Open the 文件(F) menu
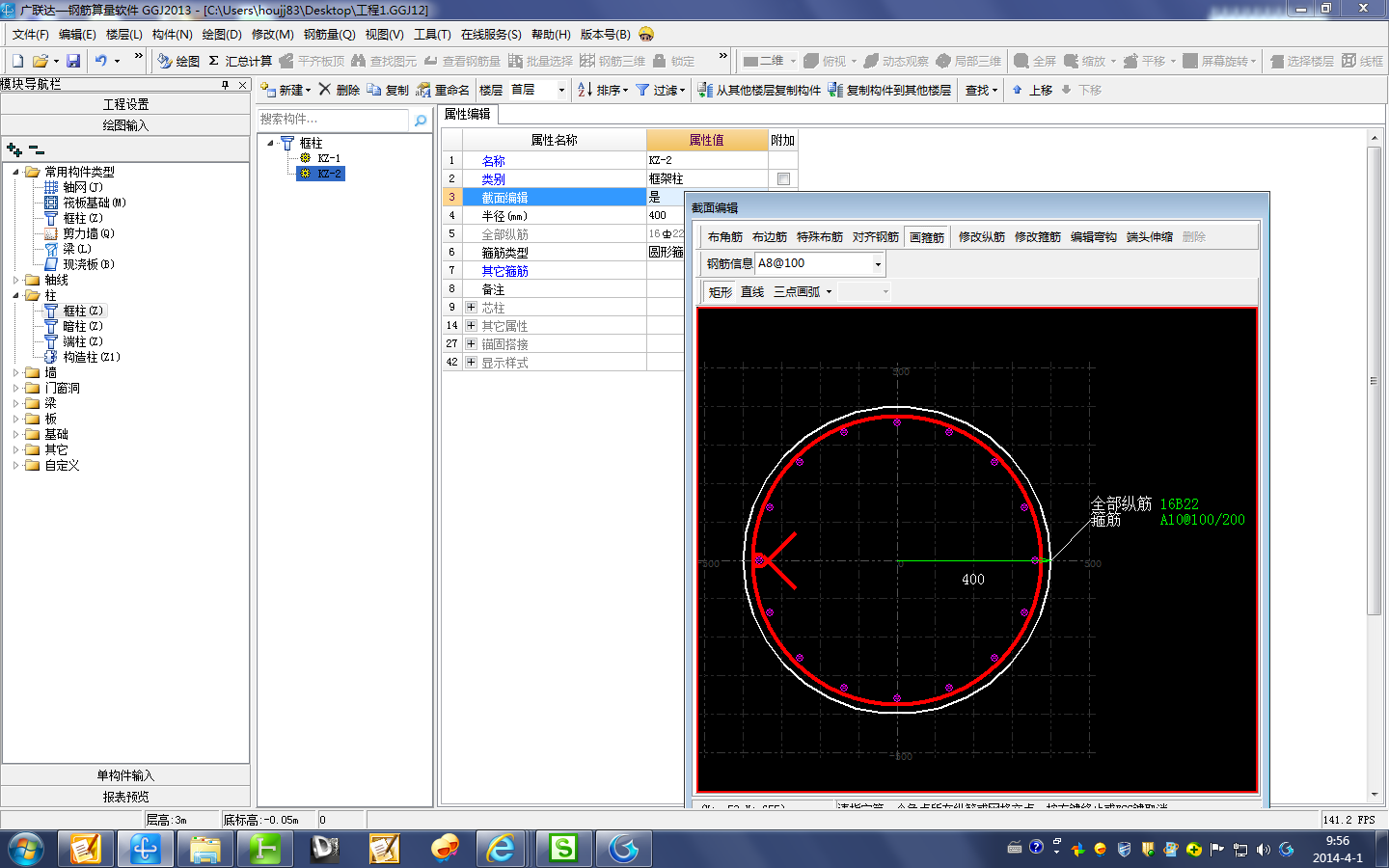 (x=31, y=35)
